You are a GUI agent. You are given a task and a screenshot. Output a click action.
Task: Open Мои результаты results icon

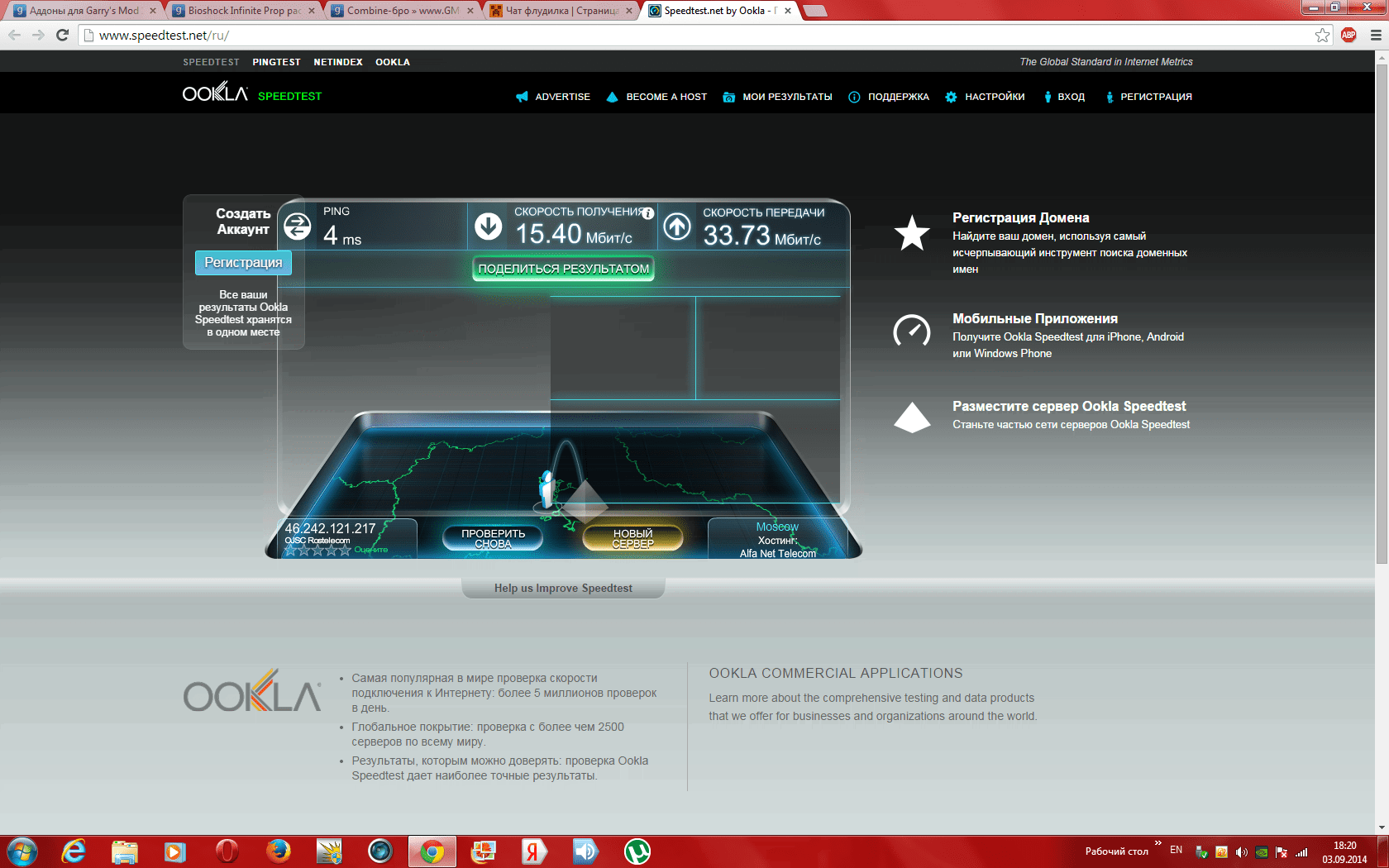coord(728,97)
